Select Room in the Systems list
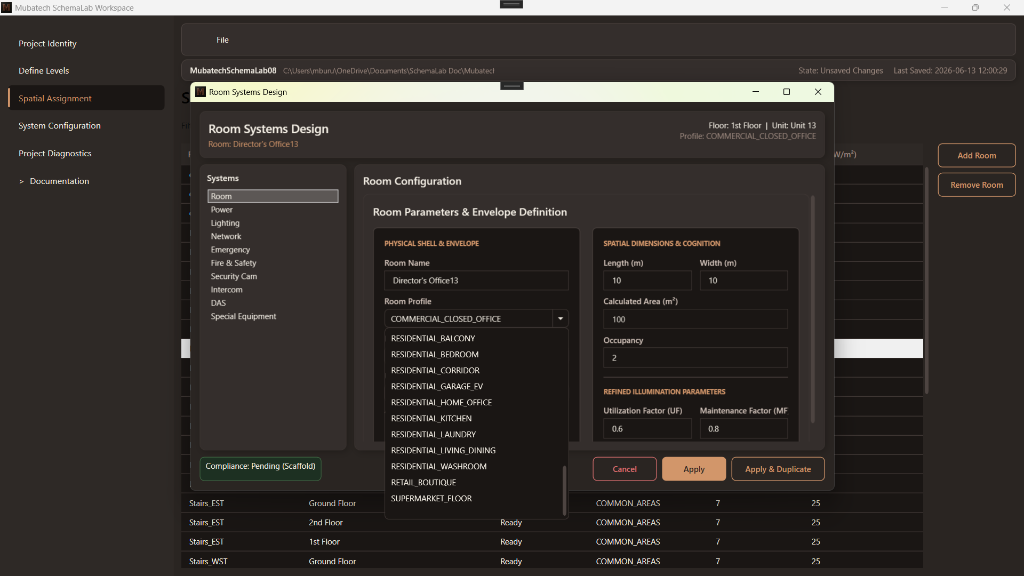This screenshot has width=1024, height=576. (273, 196)
